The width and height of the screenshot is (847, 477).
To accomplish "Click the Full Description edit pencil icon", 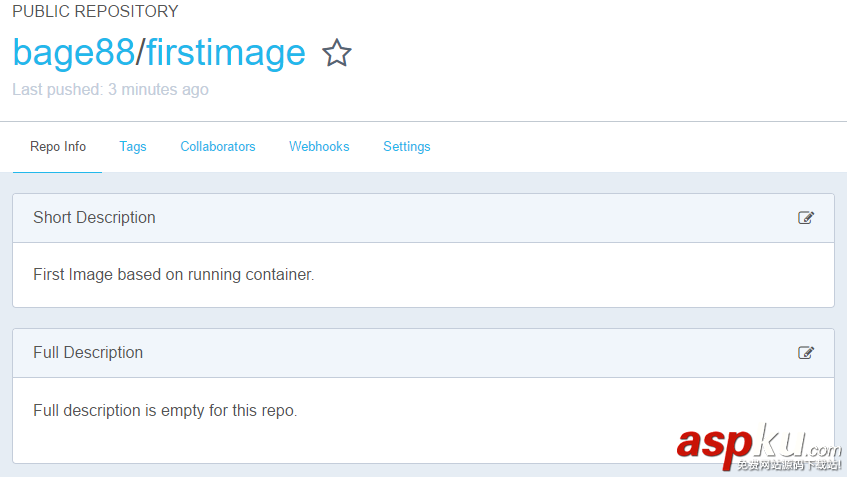I will (806, 353).
